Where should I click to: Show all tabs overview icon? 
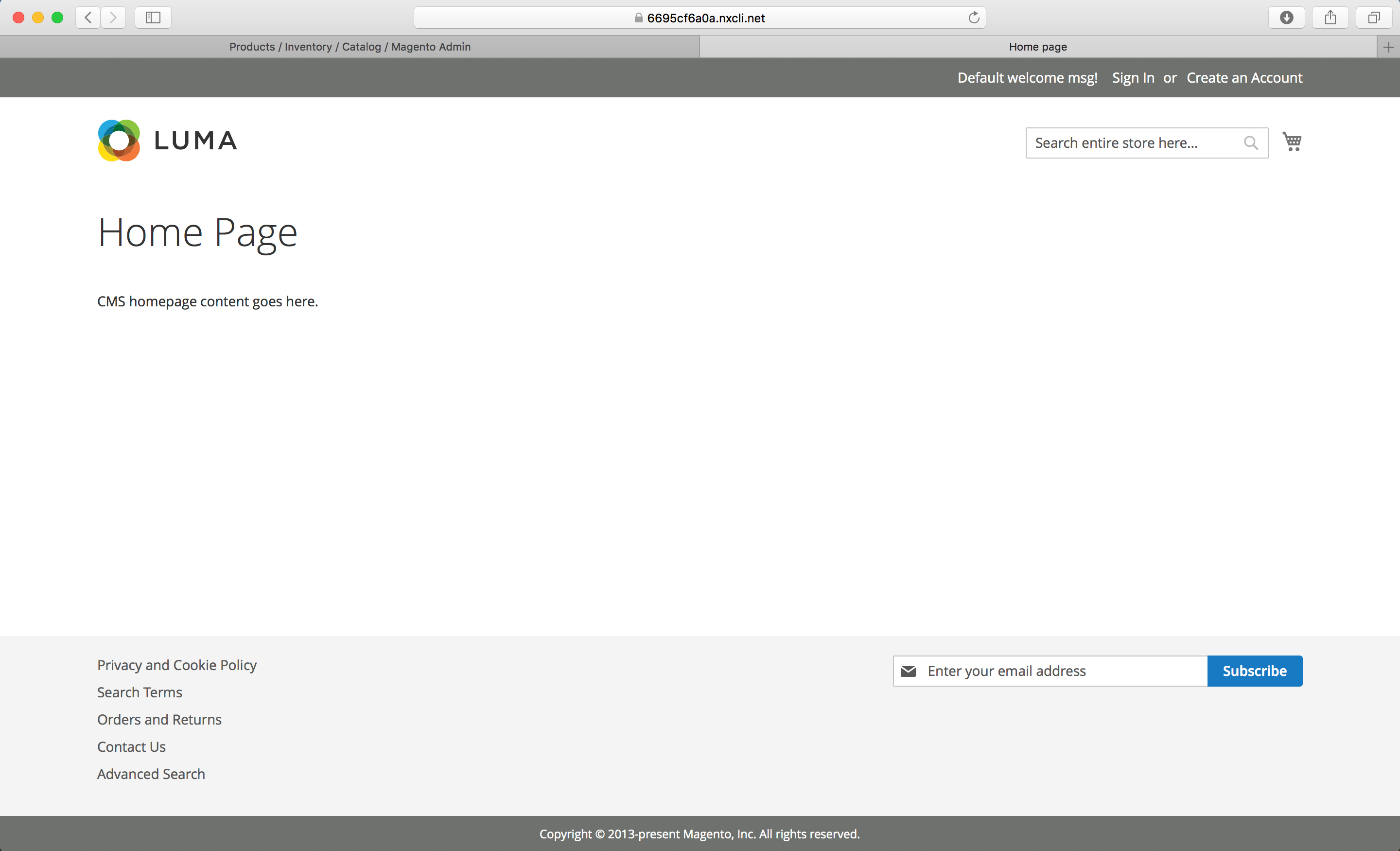1374,18
